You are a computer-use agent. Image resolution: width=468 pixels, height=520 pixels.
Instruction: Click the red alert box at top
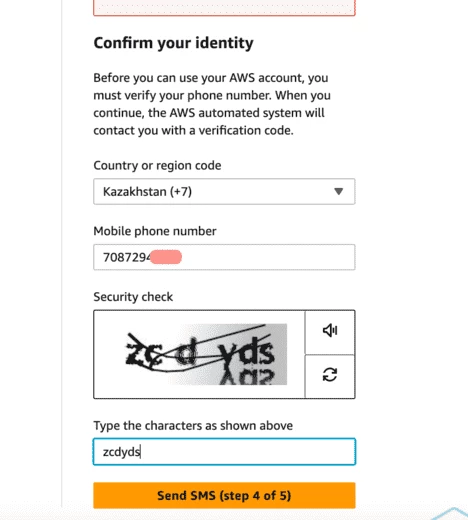coord(224,7)
